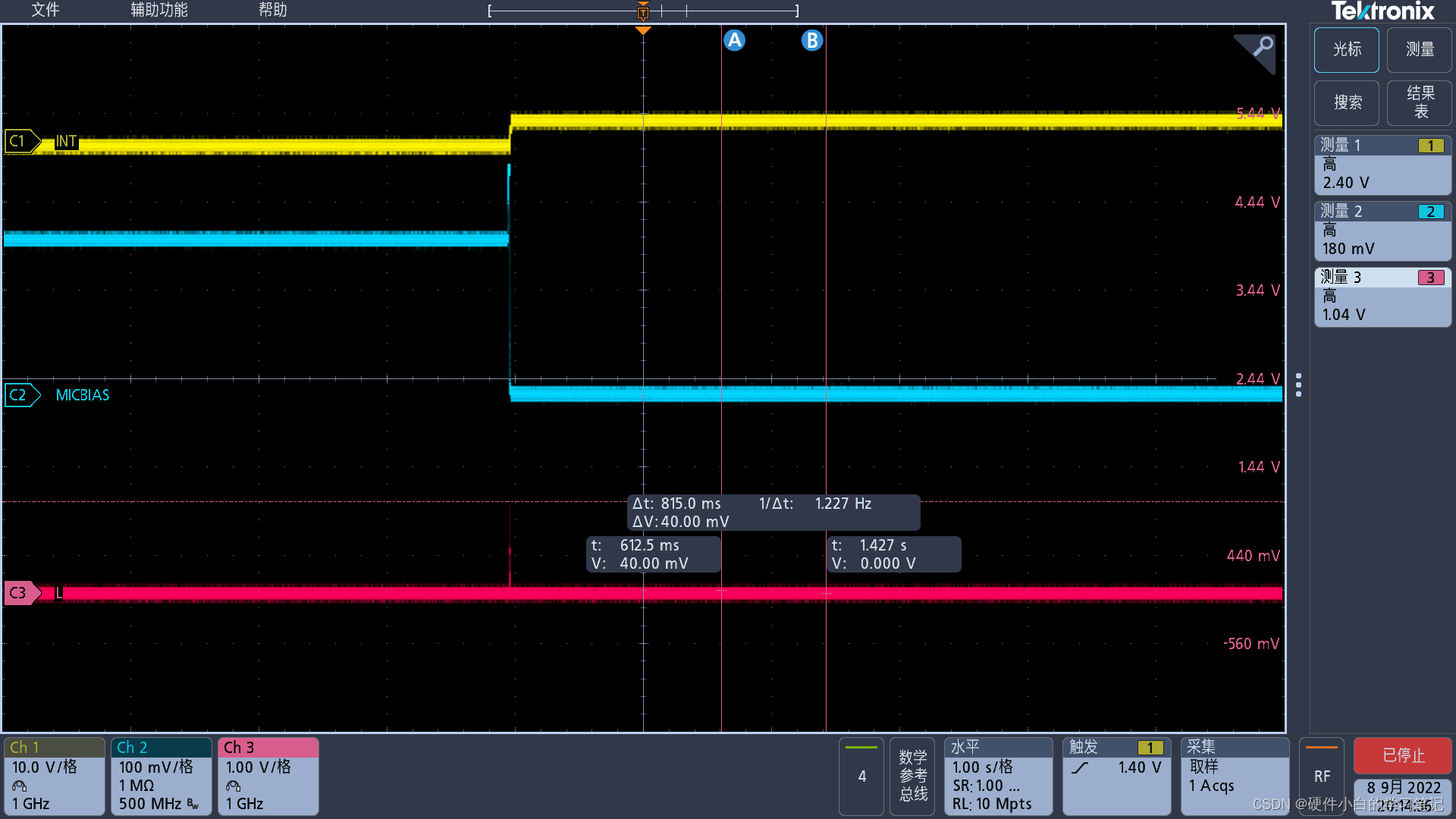
Task: Click the Ch 3 probe icon
Action: point(234,786)
